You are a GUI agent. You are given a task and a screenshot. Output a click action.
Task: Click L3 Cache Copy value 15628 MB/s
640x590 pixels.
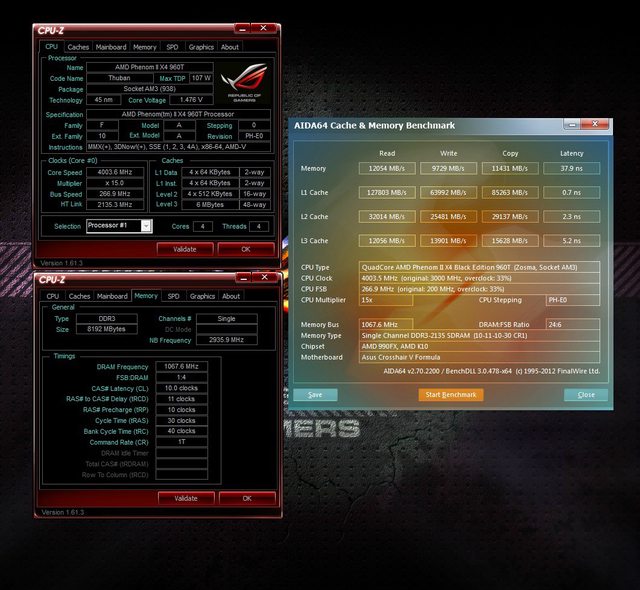[x=510, y=241]
